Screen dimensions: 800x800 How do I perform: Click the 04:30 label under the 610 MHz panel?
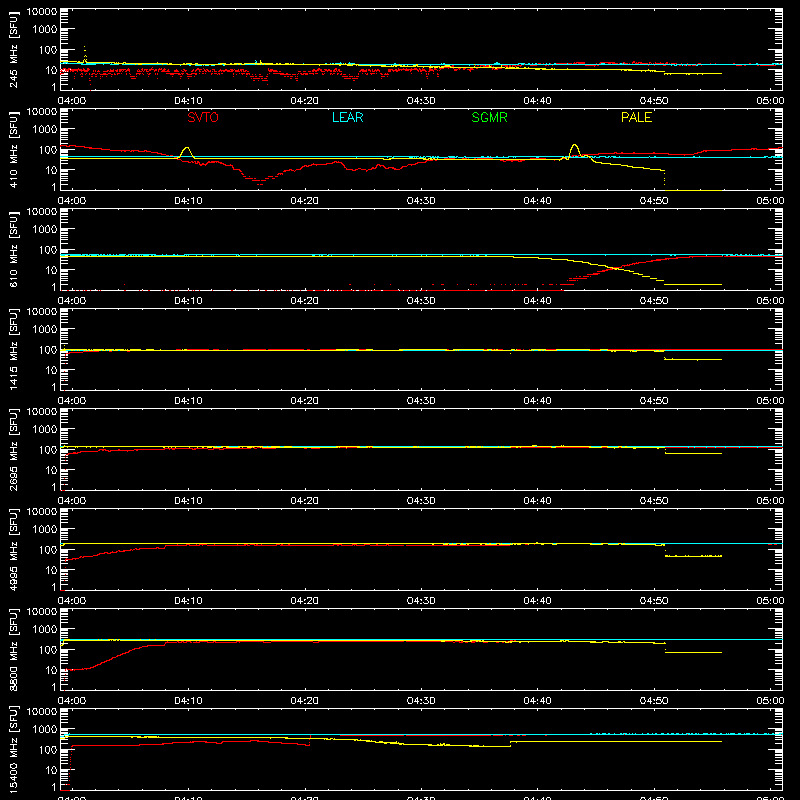(x=421, y=301)
